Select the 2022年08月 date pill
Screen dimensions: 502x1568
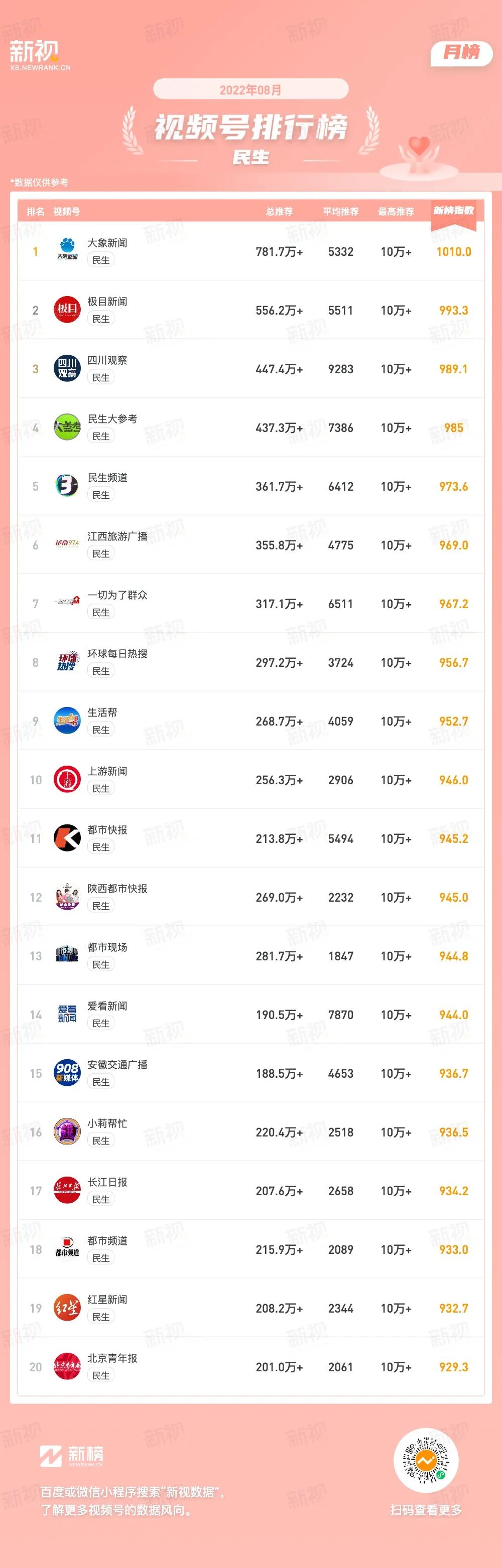[250, 89]
